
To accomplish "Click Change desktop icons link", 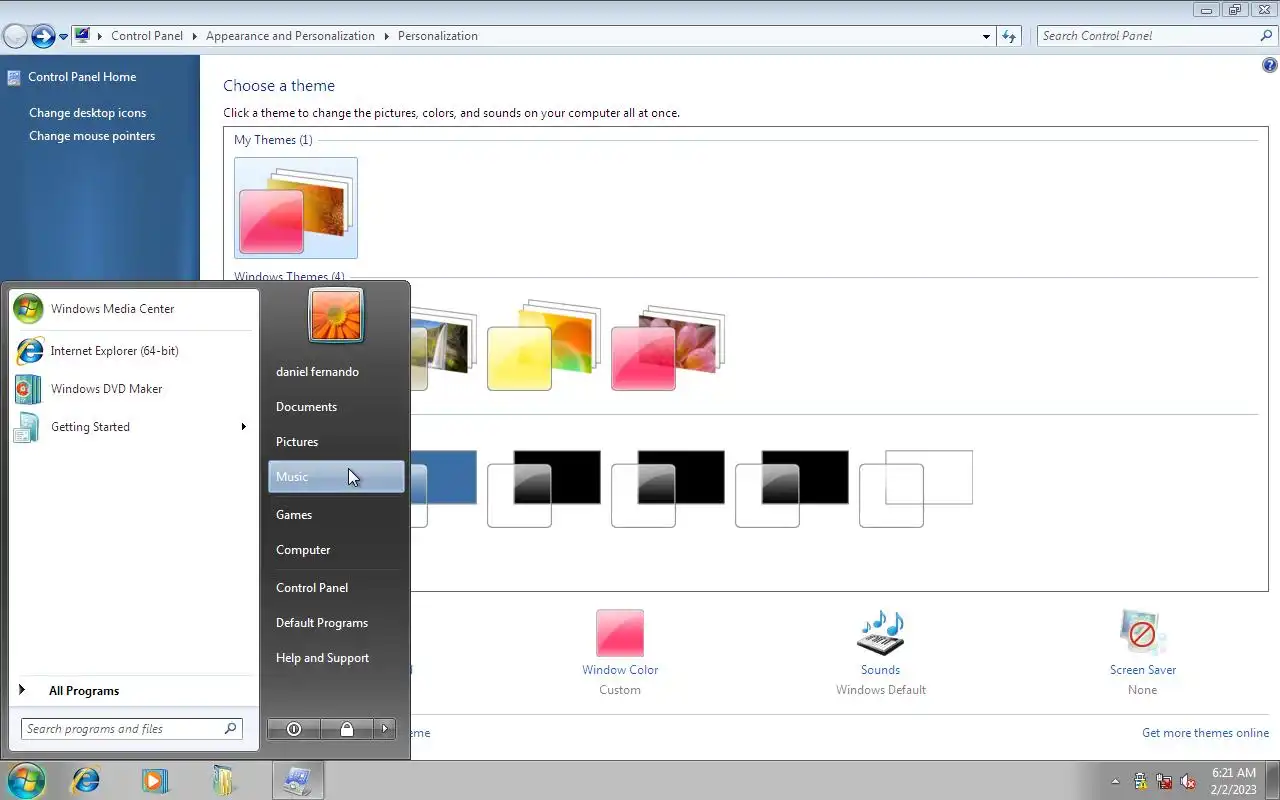I will (x=87, y=113).
